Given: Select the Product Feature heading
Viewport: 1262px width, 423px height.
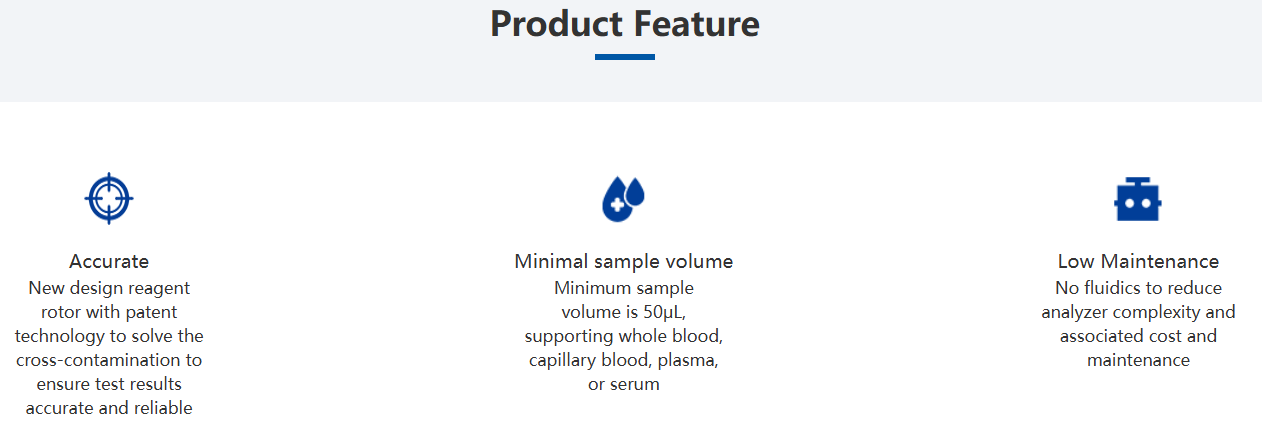Looking at the screenshot, I should click(625, 24).
